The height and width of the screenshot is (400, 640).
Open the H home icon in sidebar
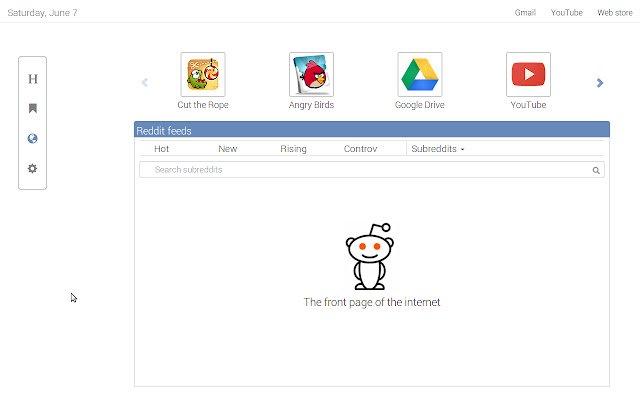click(x=33, y=79)
